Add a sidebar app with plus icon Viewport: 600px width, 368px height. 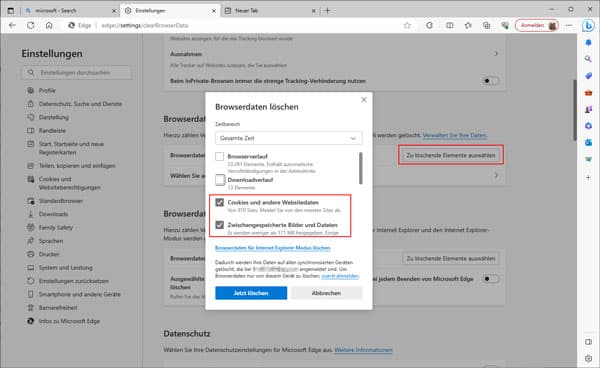pos(588,177)
